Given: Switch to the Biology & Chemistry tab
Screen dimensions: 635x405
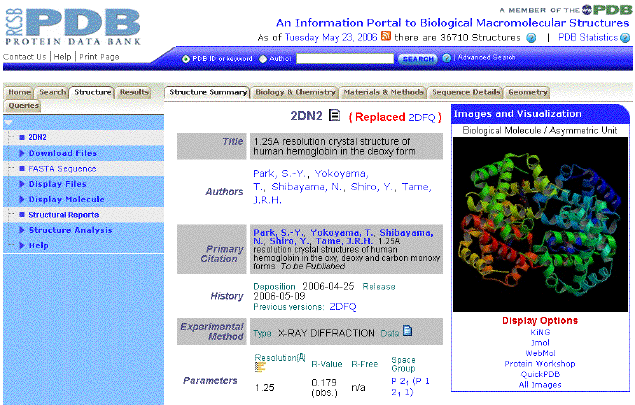Looking at the screenshot, I should pos(295,92).
